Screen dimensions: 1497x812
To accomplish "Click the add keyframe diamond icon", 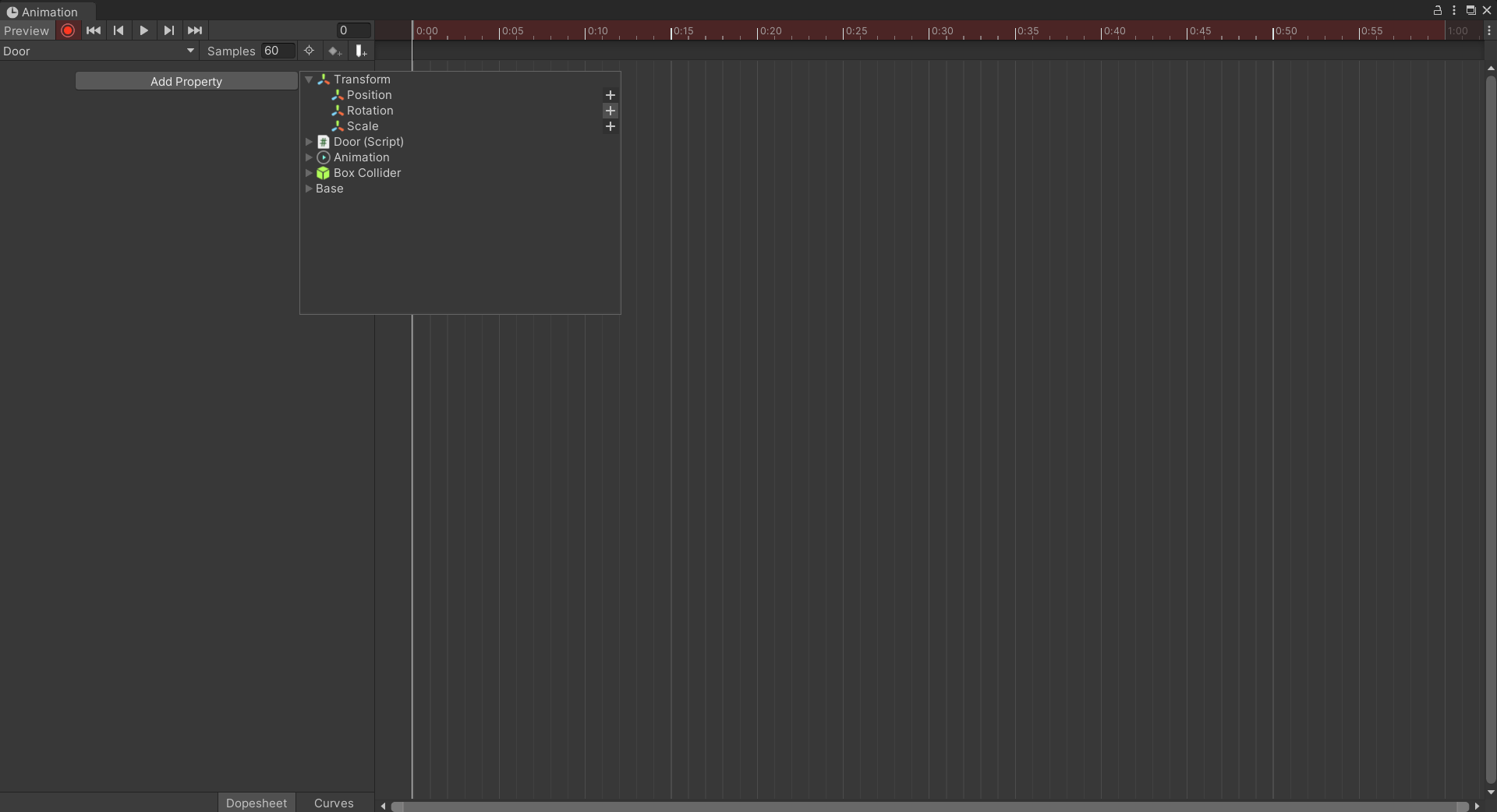I will [x=335, y=51].
